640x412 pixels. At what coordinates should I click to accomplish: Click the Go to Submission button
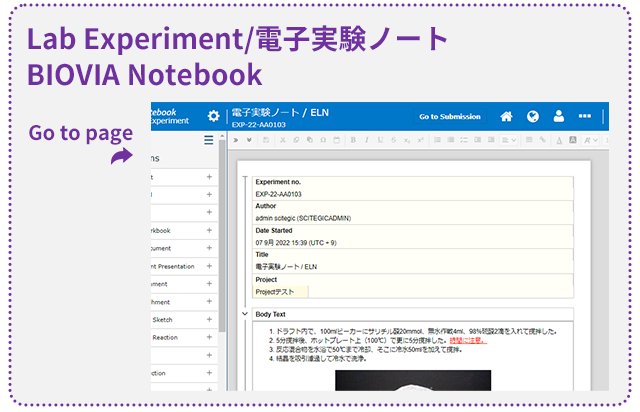pyautogui.click(x=450, y=116)
